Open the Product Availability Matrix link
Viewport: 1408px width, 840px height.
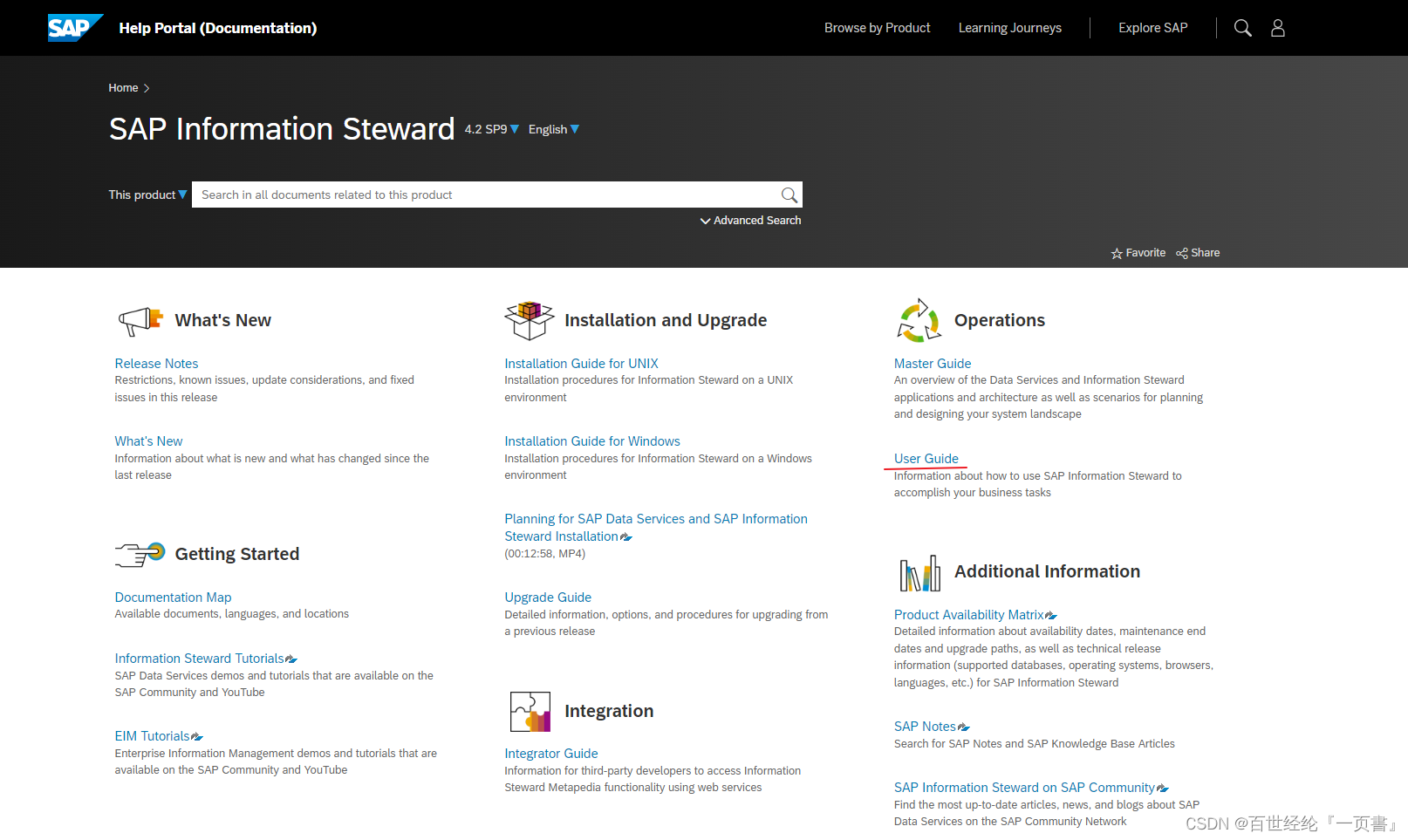click(x=968, y=615)
